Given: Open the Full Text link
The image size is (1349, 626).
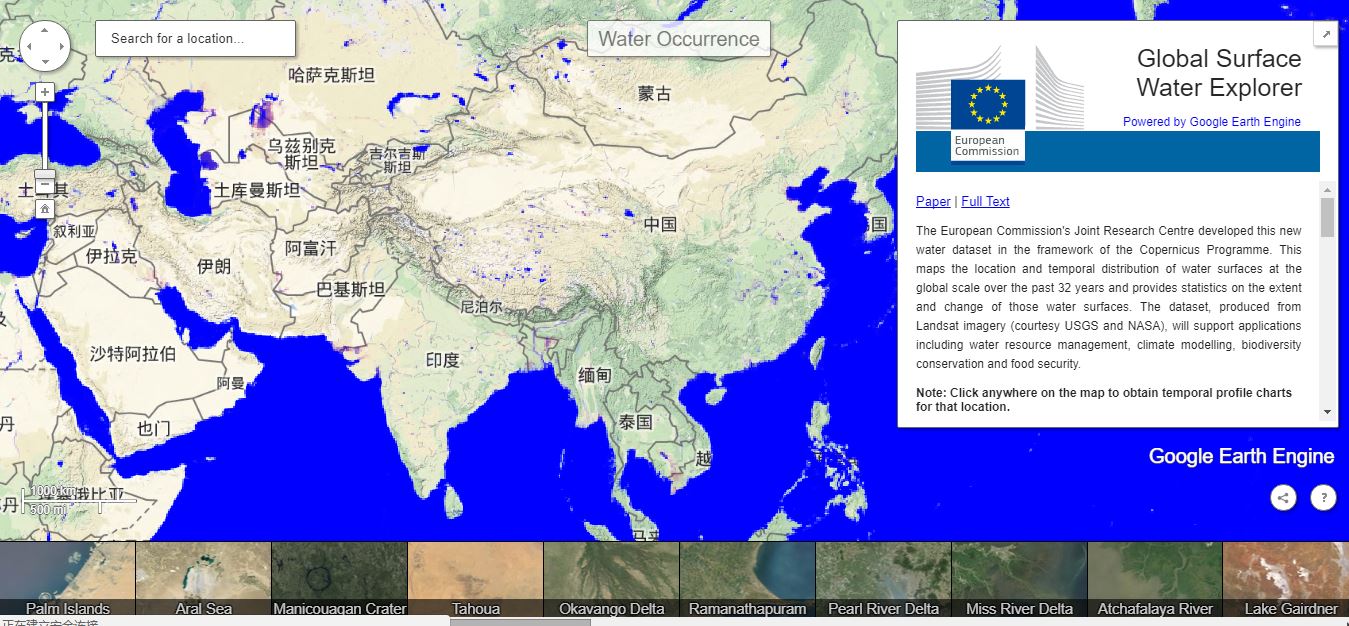Looking at the screenshot, I should coord(985,201).
